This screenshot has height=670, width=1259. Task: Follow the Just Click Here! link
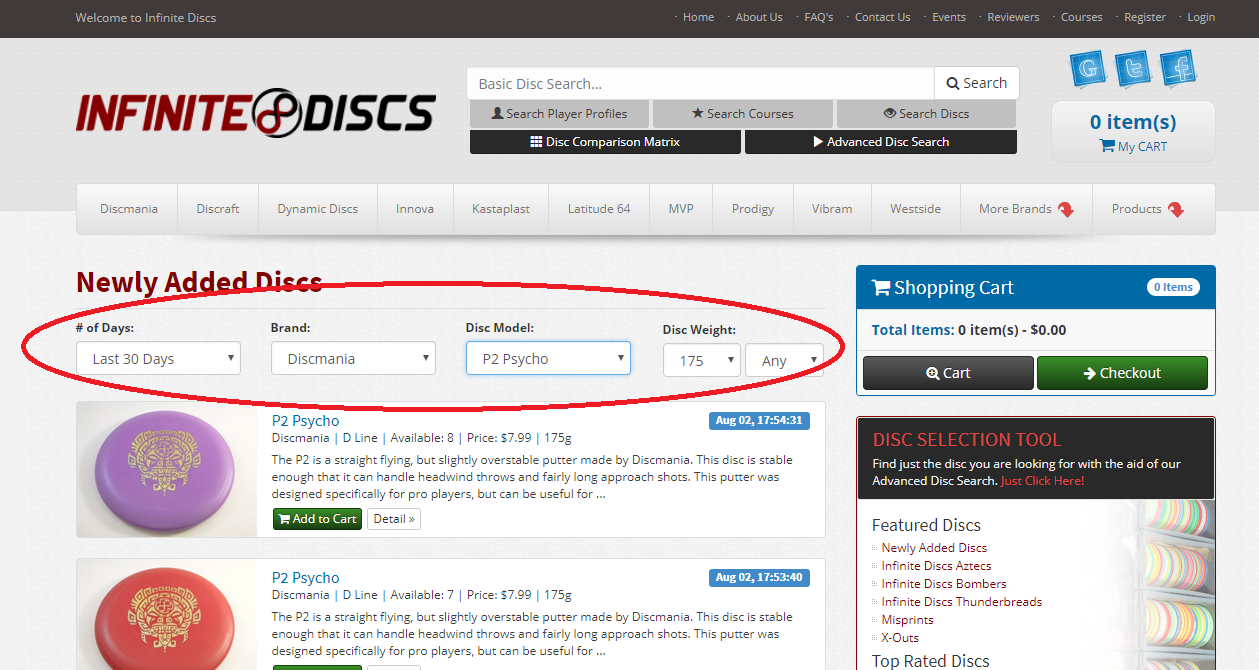pos(1042,481)
